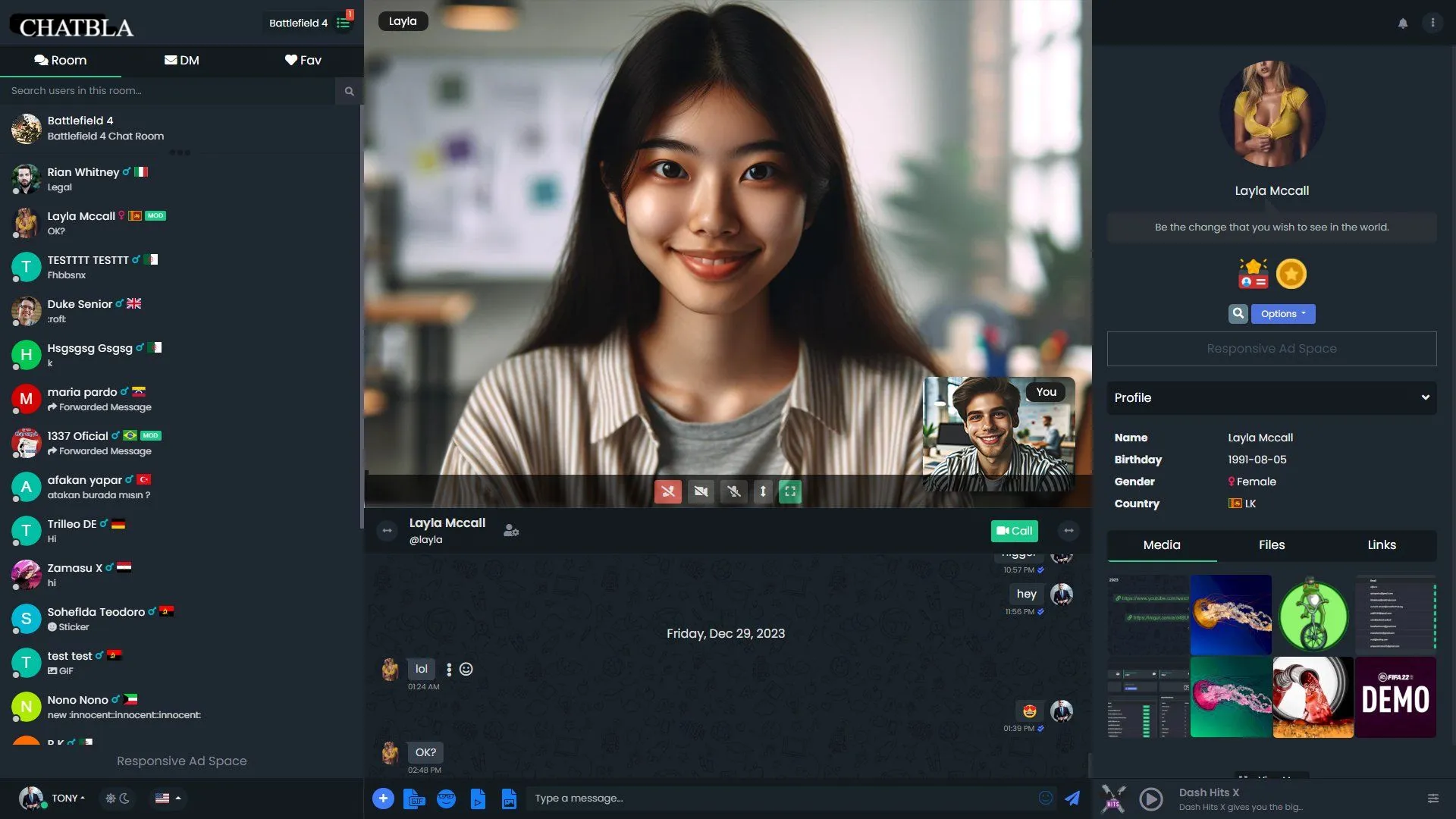Open emoji picker in message box
1456x819 pixels.
pyautogui.click(x=1046, y=798)
